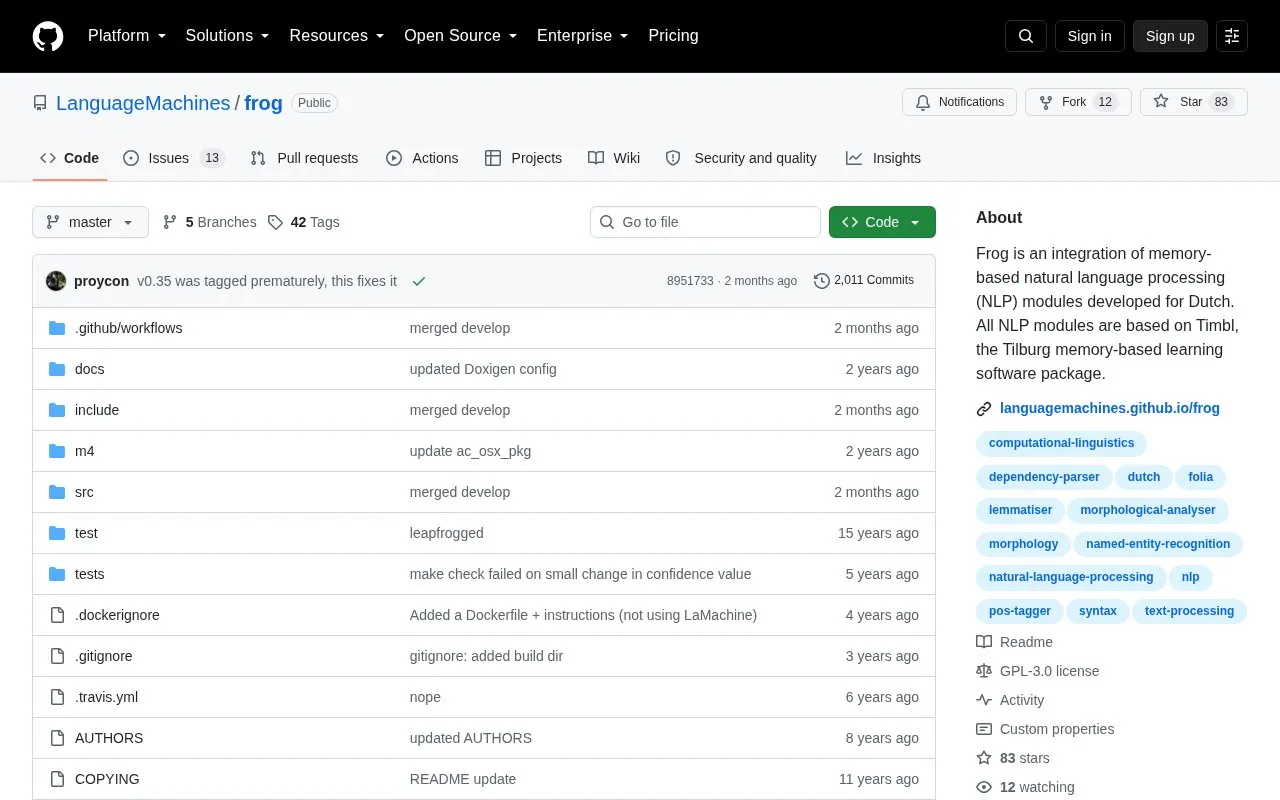Click the book icon next to Readme

click(x=984, y=642)
